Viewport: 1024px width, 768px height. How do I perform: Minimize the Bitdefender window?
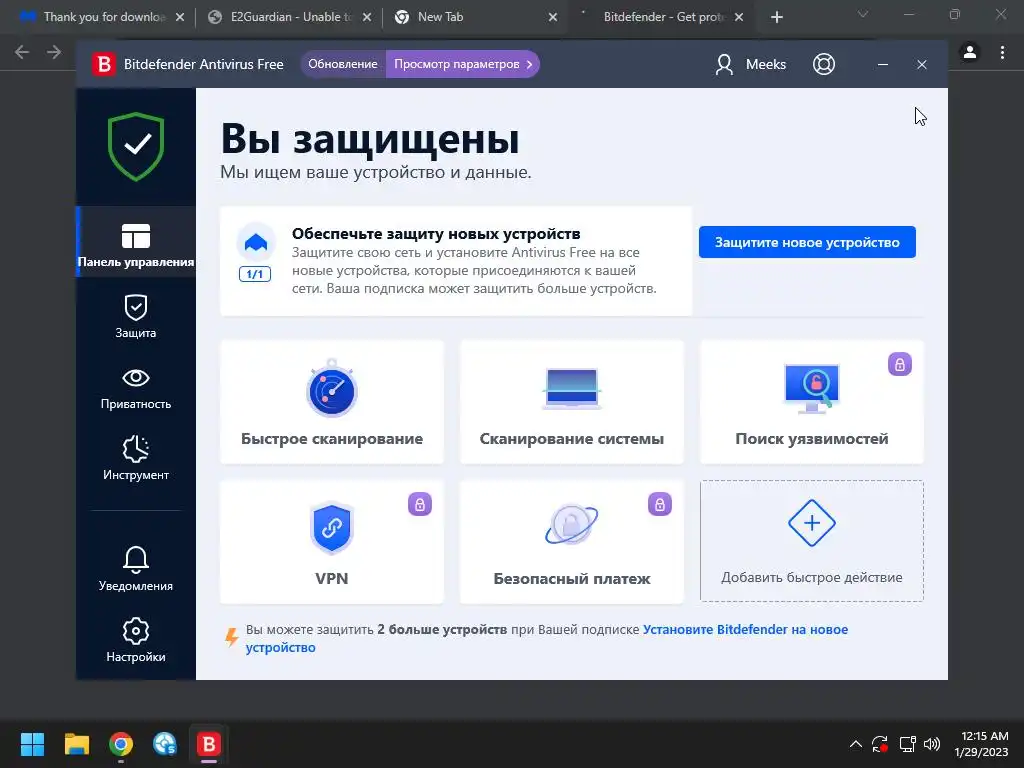[x=882, y=65]
